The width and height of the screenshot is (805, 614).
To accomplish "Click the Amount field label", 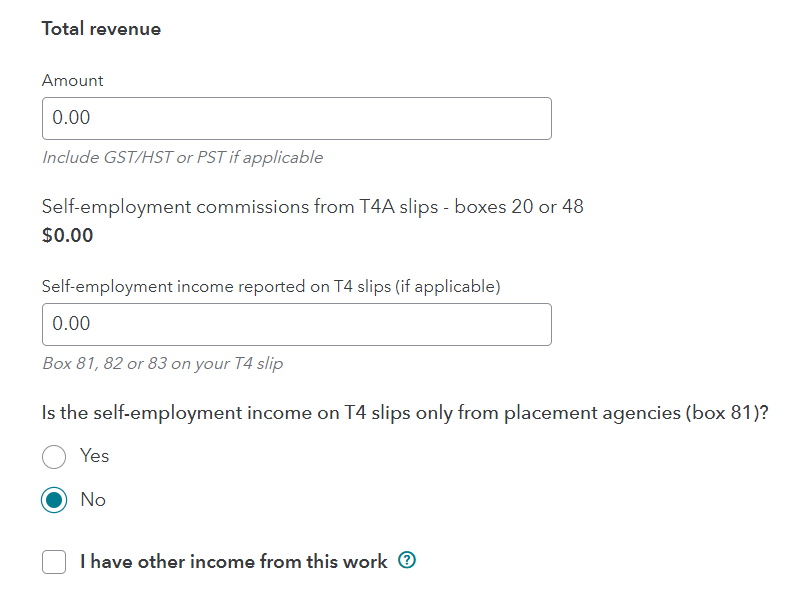I will pos(72,81).
